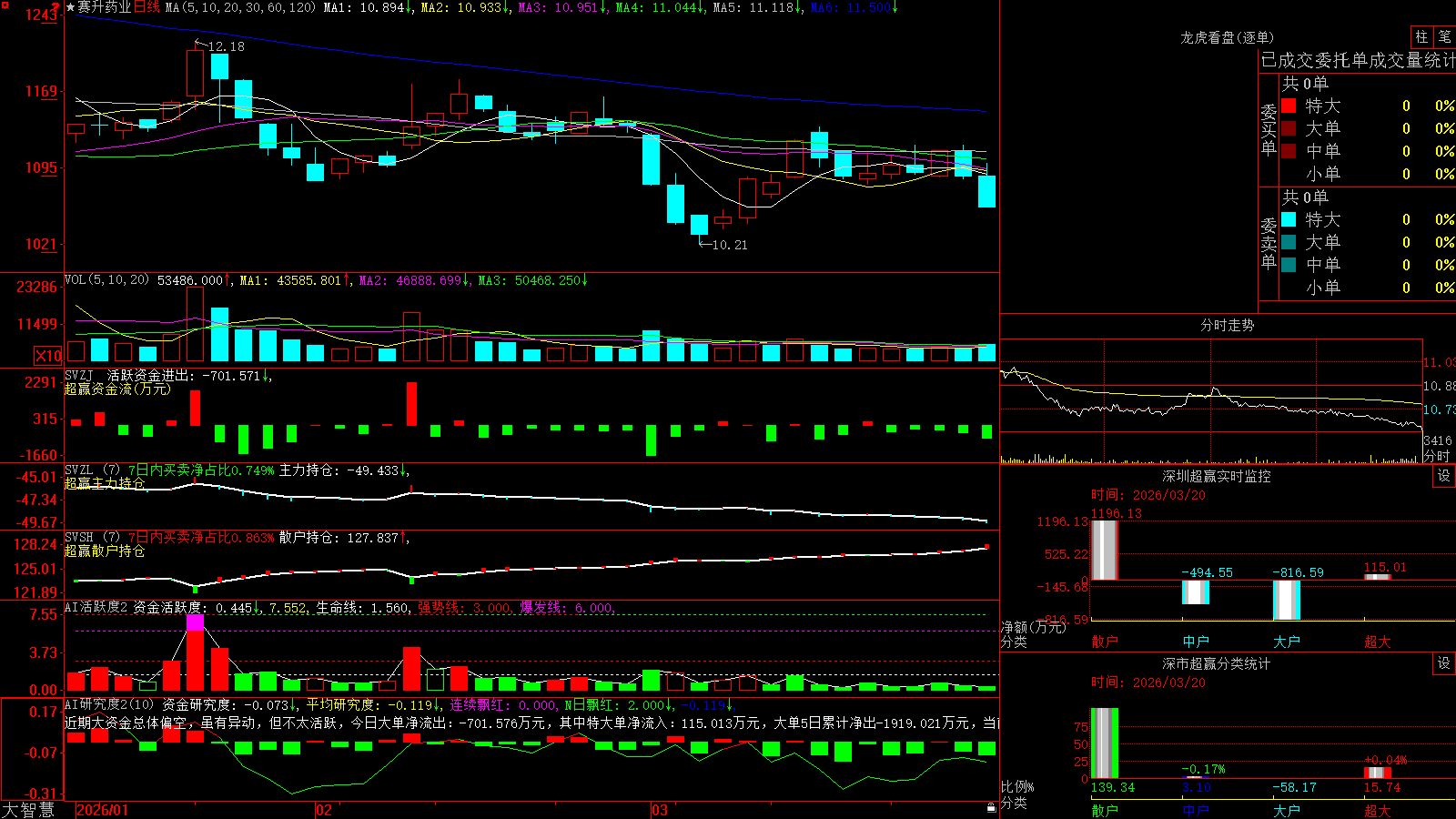The height and width of the screenshot is (819, 1456).
Task: Click the lock icon at chart bottom-right
Action: tap(992, 808)
